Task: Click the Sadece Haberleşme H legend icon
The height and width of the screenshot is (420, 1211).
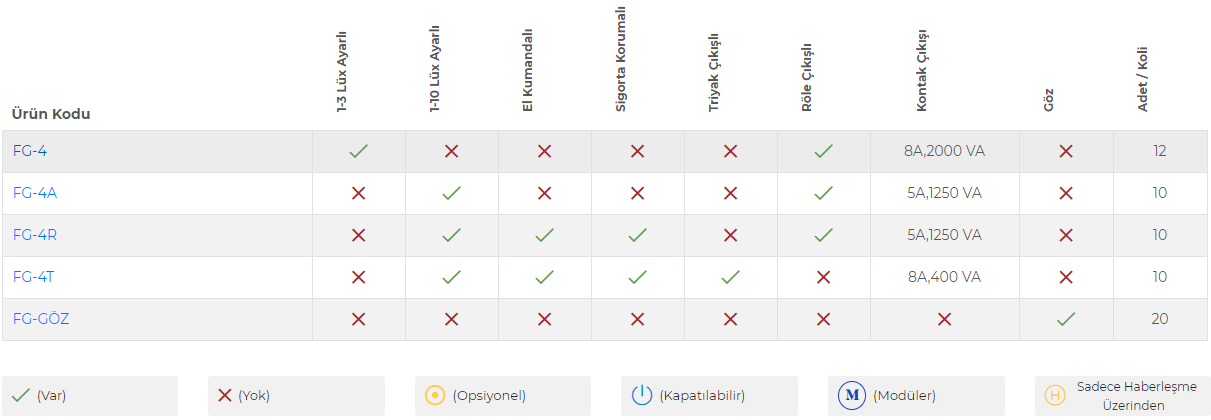Action: click(1054, 395)
